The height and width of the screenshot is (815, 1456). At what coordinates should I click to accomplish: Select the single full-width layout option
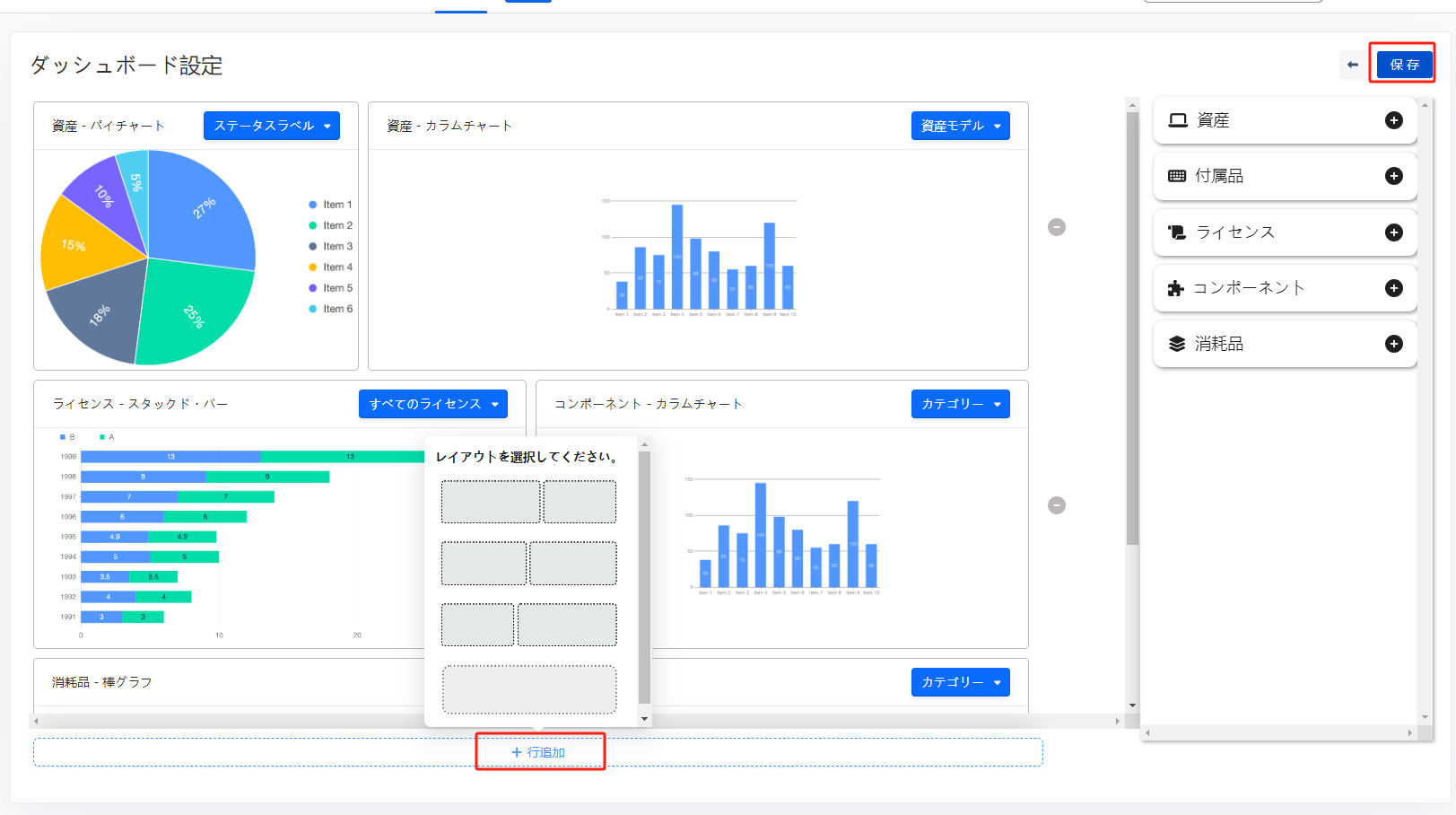click(529, 689)
